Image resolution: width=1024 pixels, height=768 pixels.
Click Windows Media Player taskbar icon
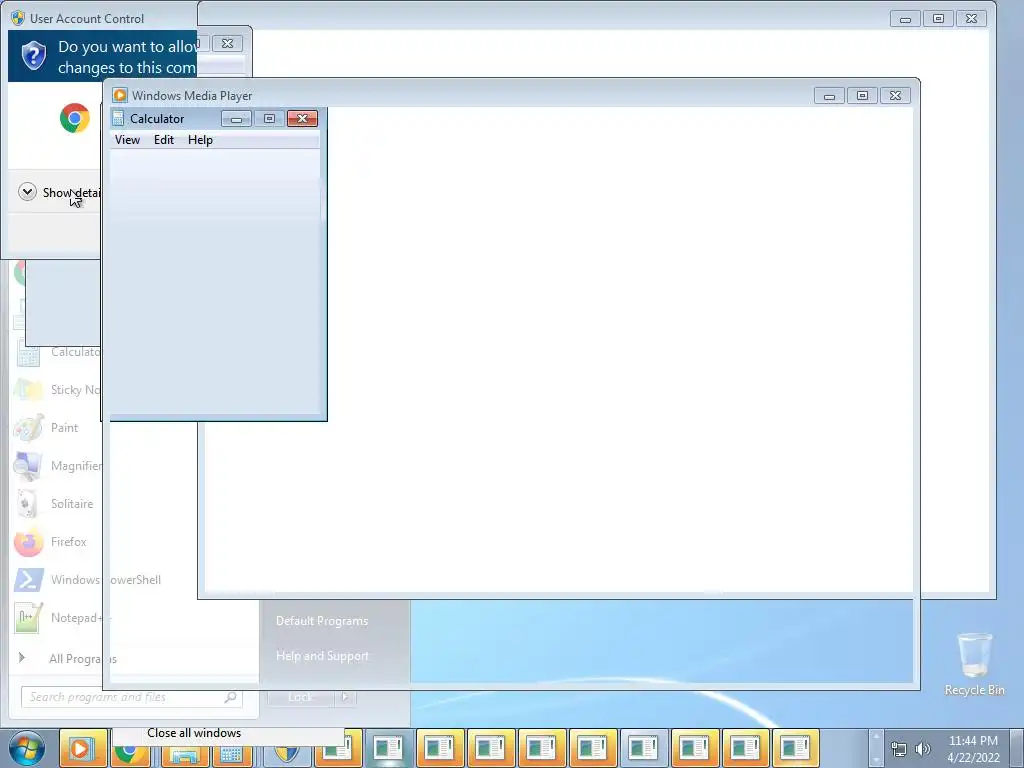click(x=82, y=748)
